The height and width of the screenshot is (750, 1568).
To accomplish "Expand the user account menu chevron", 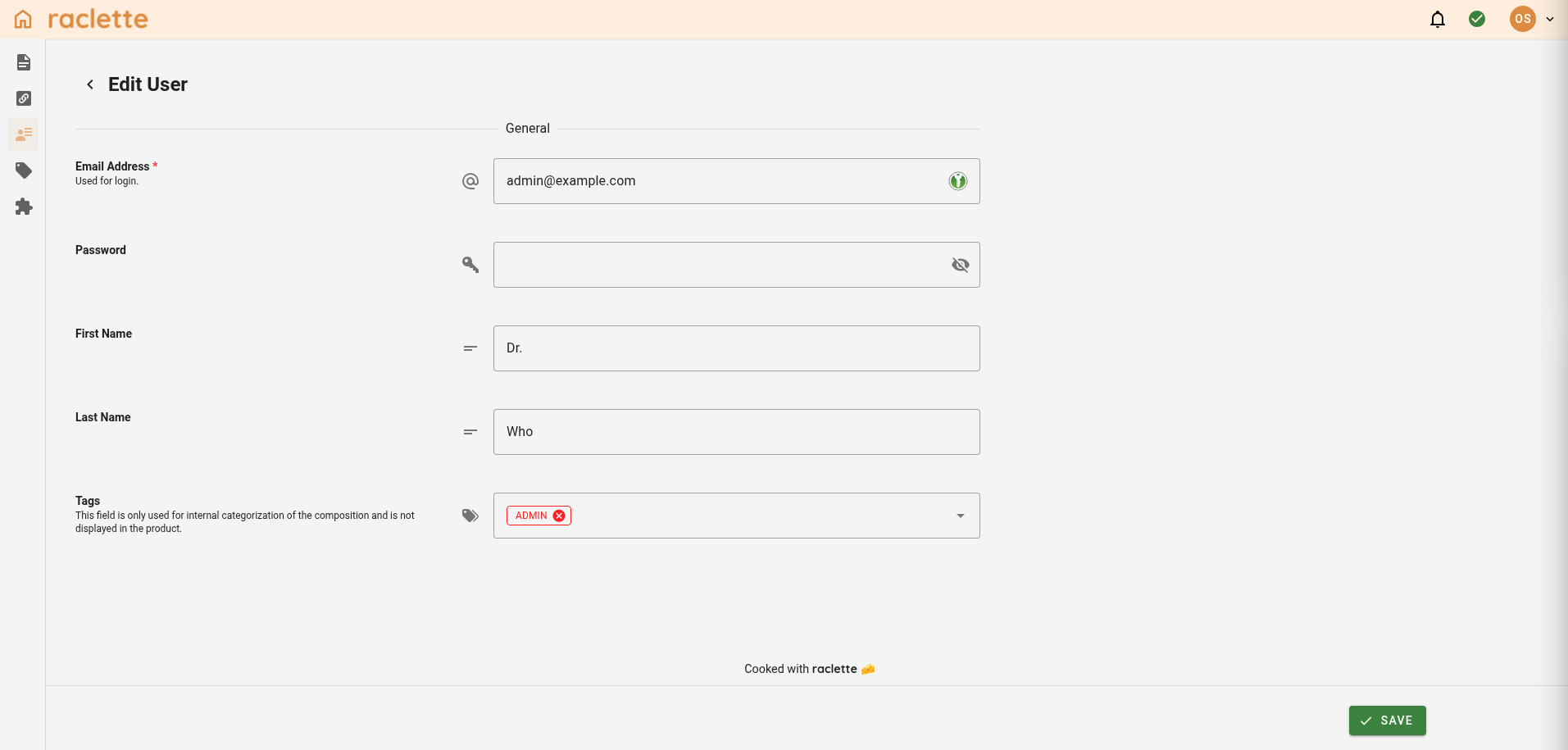I will click(1549, 19).
